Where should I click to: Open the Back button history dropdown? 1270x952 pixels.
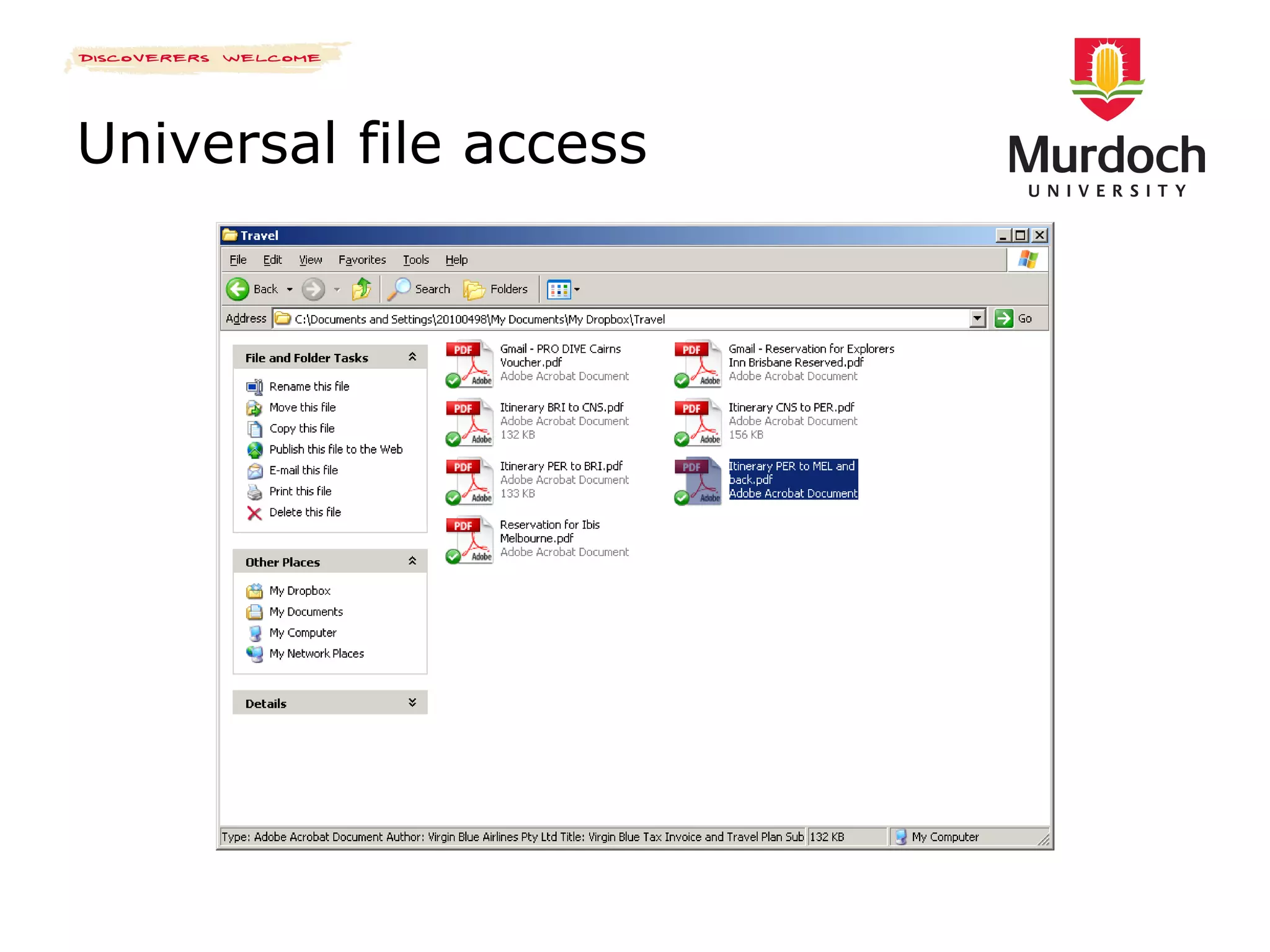(x=290, y=289)
